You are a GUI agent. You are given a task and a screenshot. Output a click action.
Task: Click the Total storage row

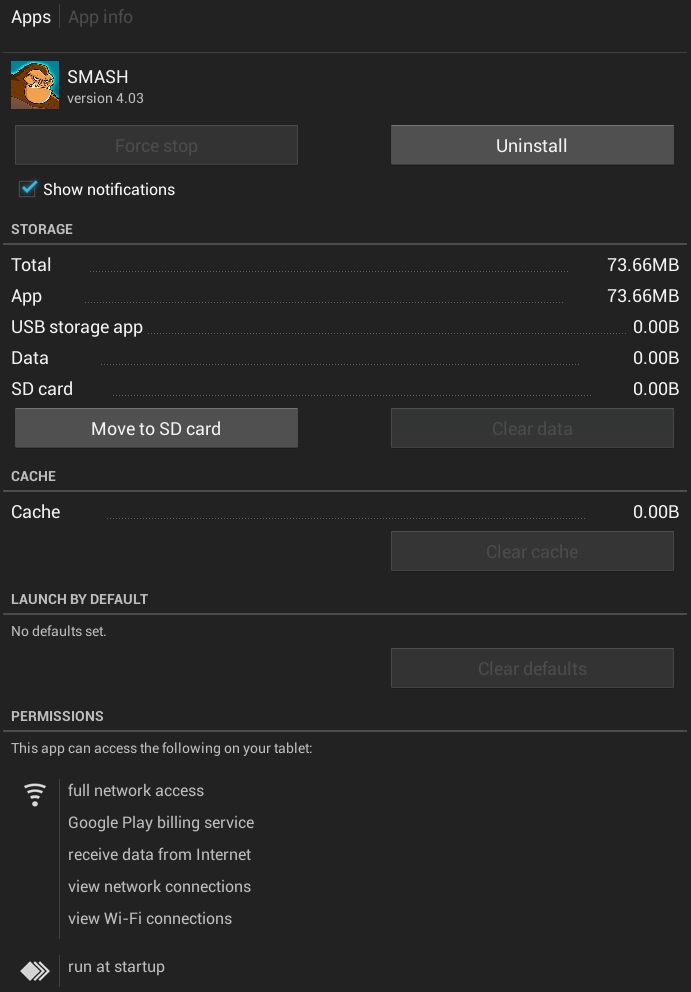tap(345, 265)
